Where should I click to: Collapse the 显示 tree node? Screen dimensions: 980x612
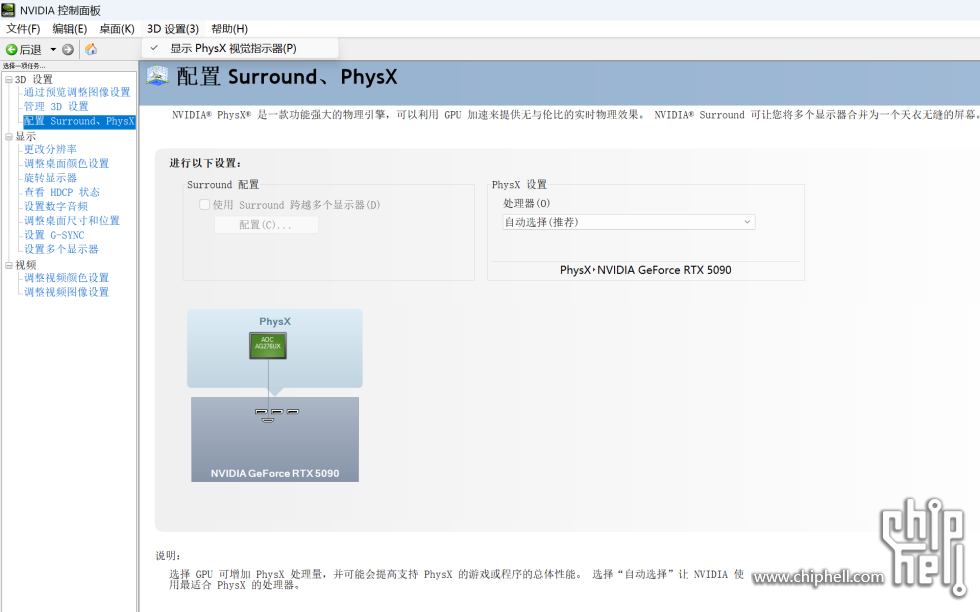pos(9,136)
